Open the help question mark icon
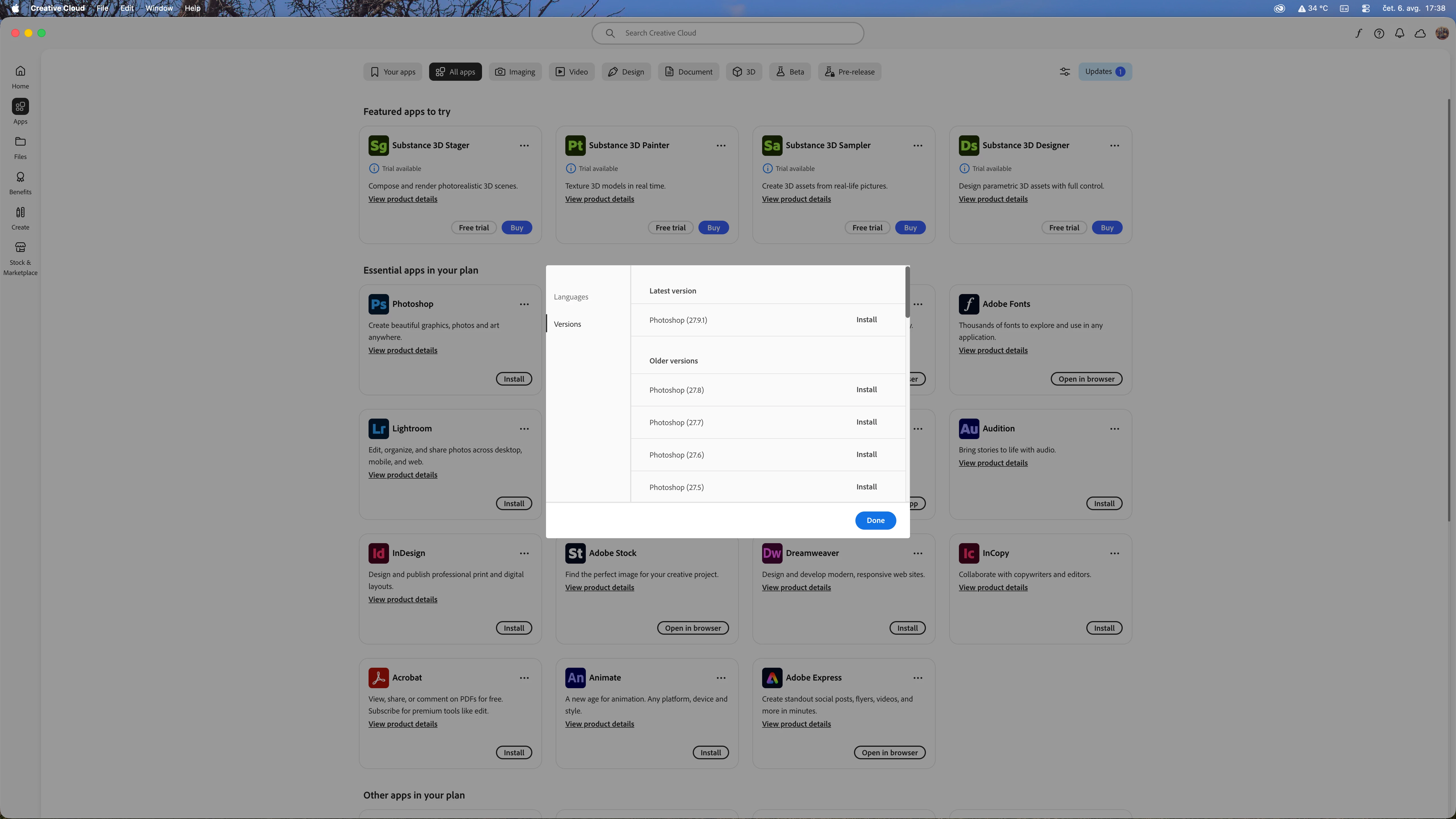Screen dimensions: 1456x819 tap(1379, 33)
